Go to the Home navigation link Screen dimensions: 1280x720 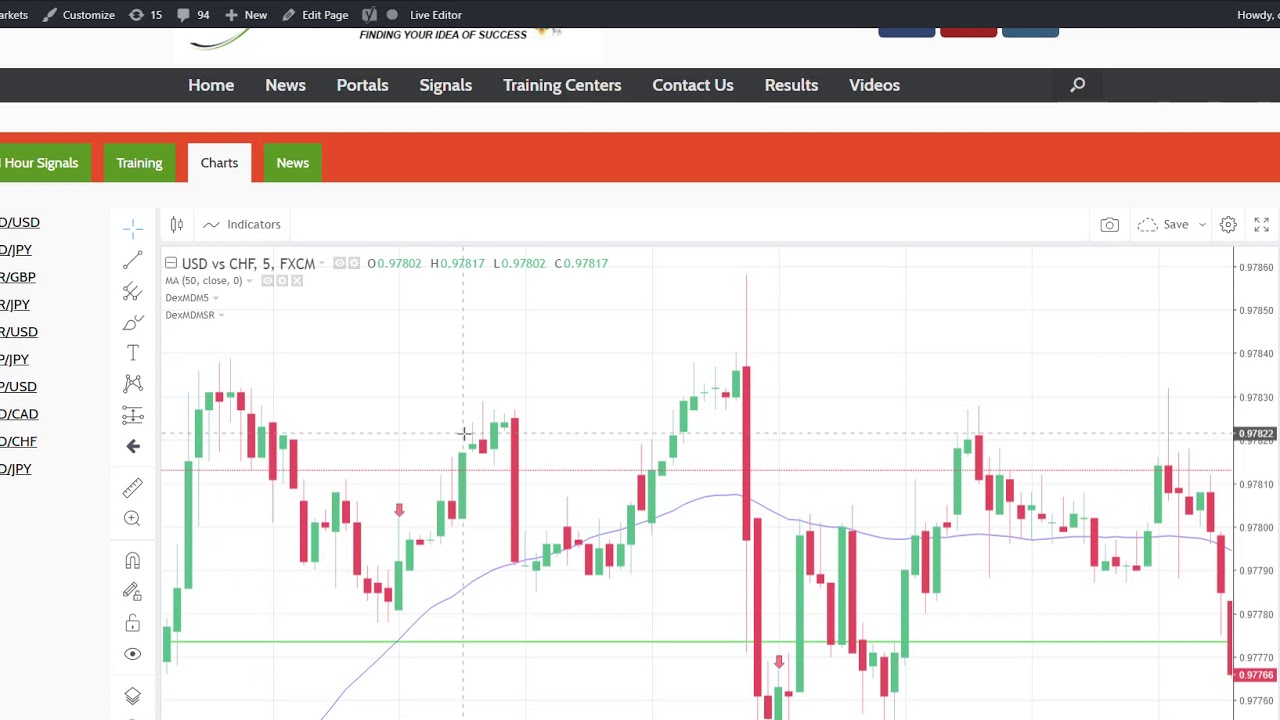tap(211, 85)
